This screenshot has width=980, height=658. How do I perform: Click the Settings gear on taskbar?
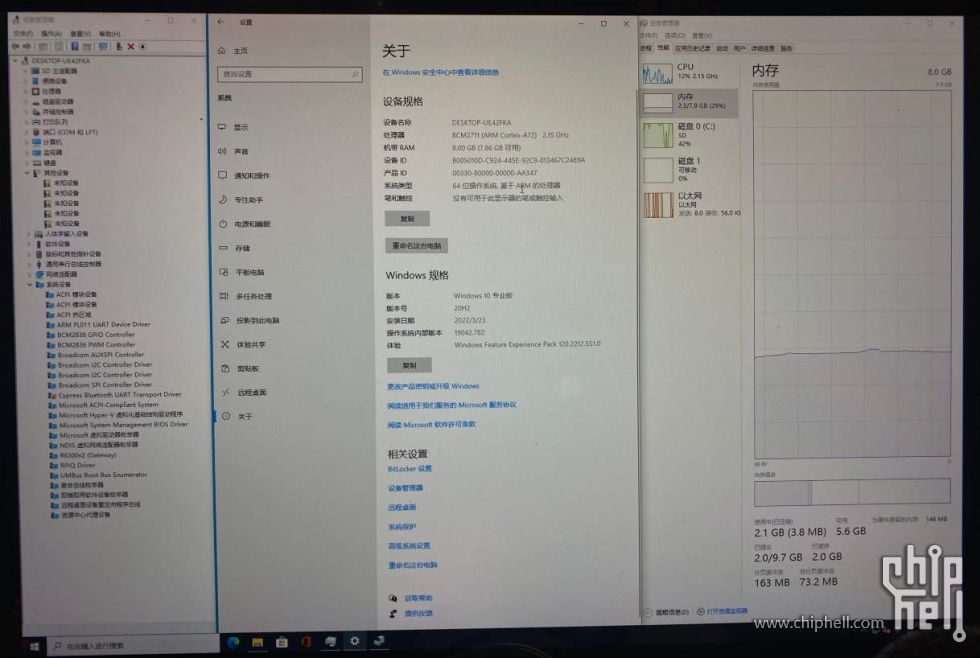[x=354, y=641]
